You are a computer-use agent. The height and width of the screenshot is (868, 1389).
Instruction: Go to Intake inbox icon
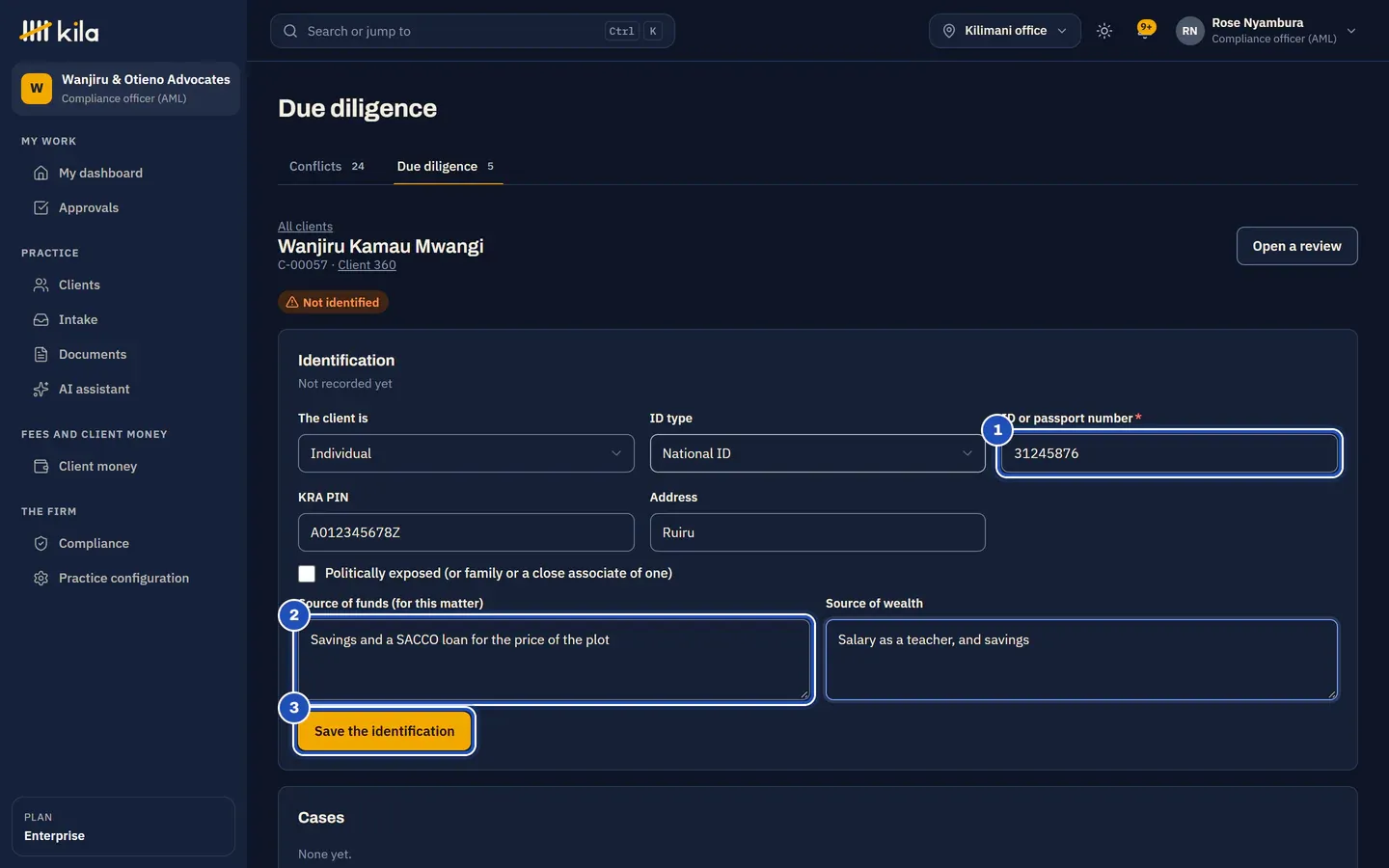[x=41, y=319]
